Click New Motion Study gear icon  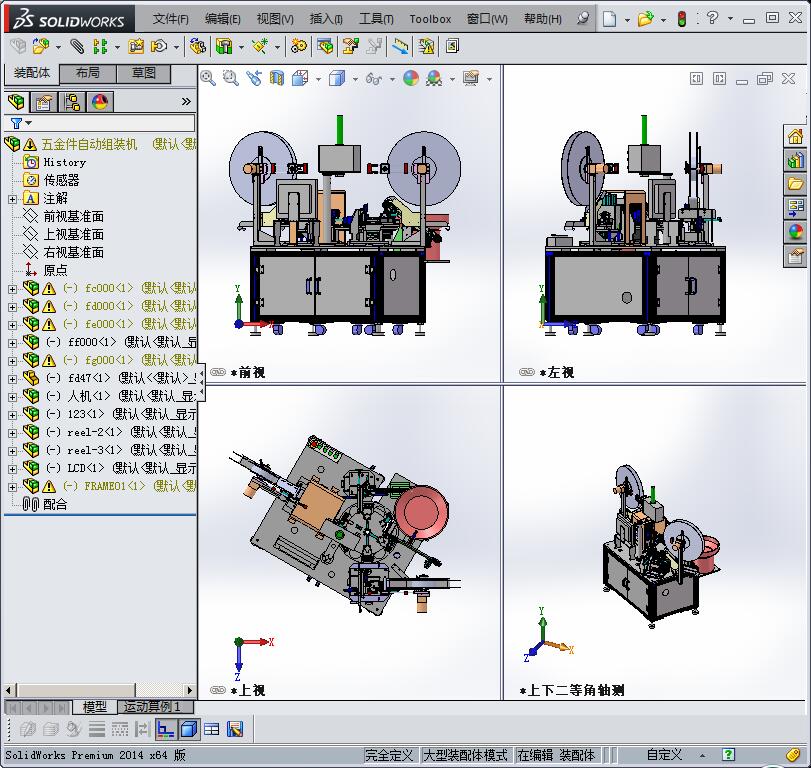[x=298, y=47]
